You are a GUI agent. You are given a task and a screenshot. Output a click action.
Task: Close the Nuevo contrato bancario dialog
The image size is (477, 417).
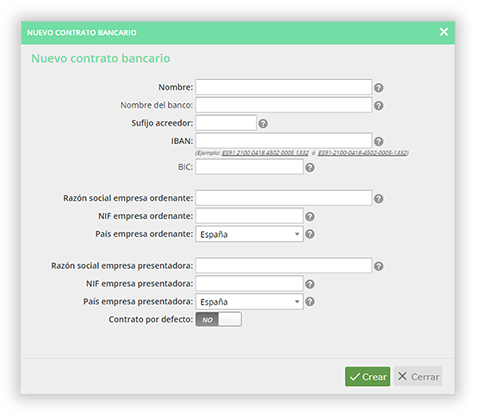[444, 32]
